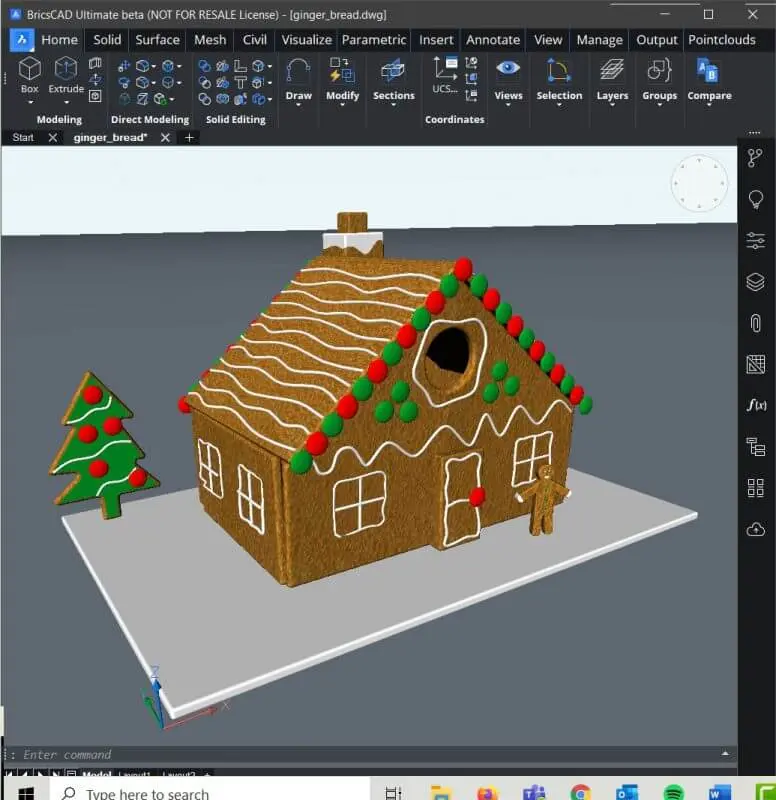Open the Manage ribbon tab
This screenshot has width=776, height=800.
(599, 40)
